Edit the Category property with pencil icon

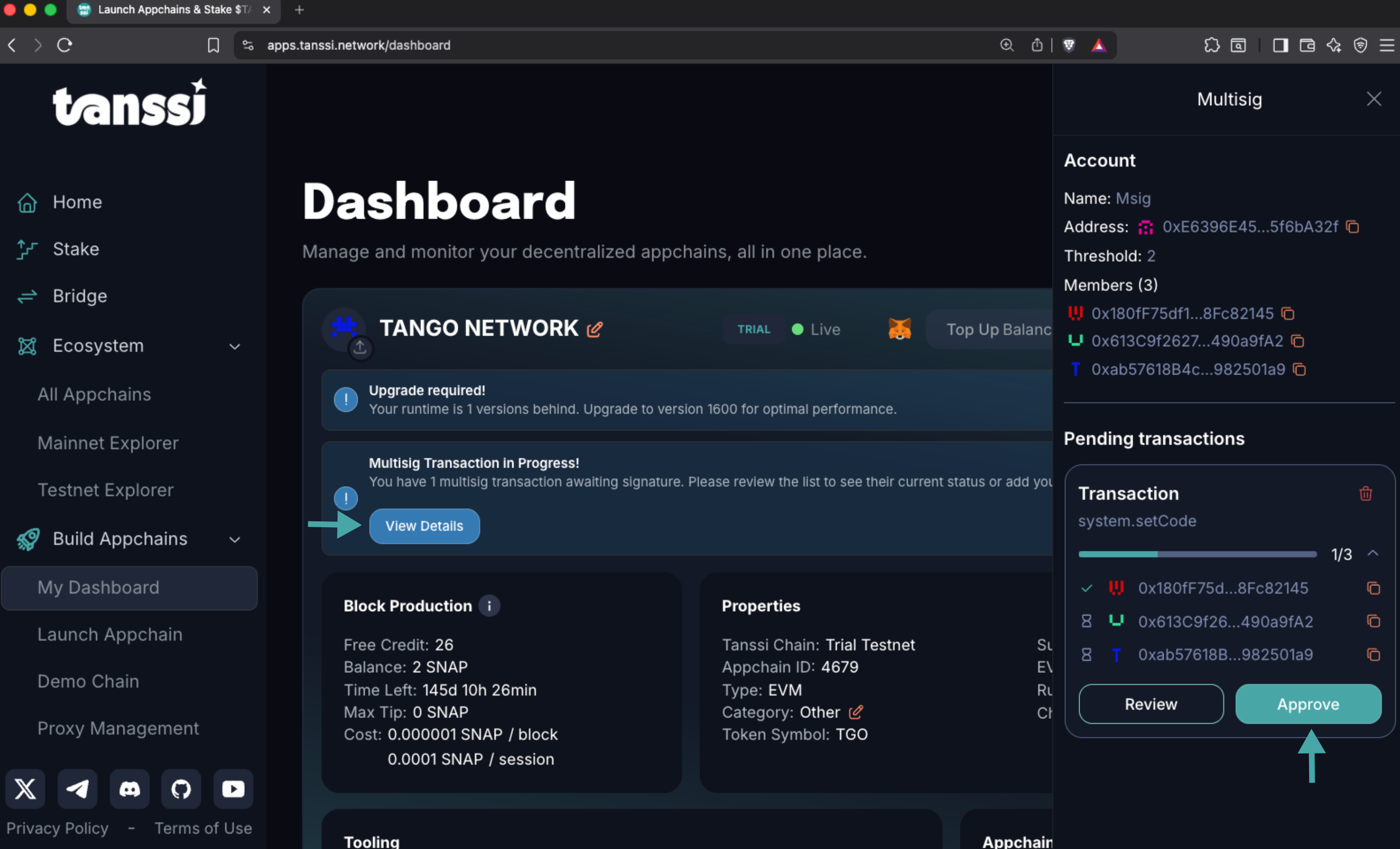(x=856, y=712)
